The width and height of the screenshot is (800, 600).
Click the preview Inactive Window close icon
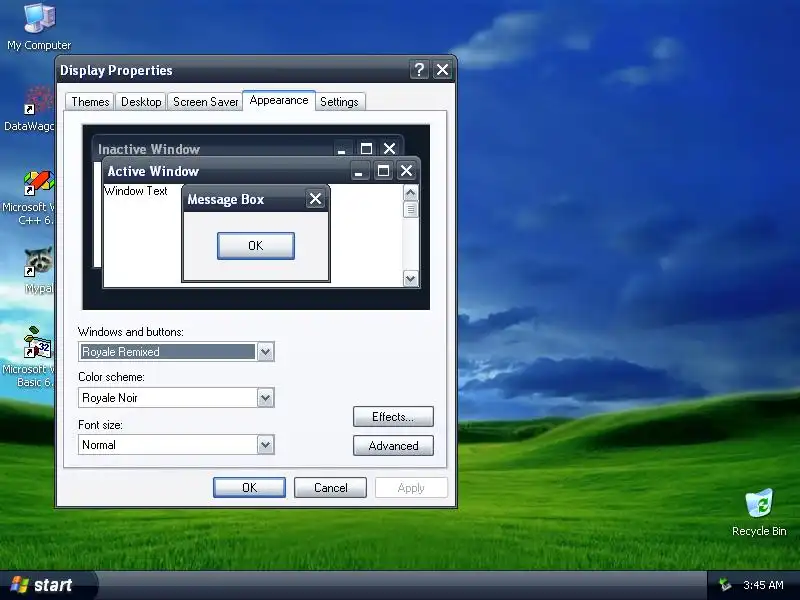click(x=389, y=148)
